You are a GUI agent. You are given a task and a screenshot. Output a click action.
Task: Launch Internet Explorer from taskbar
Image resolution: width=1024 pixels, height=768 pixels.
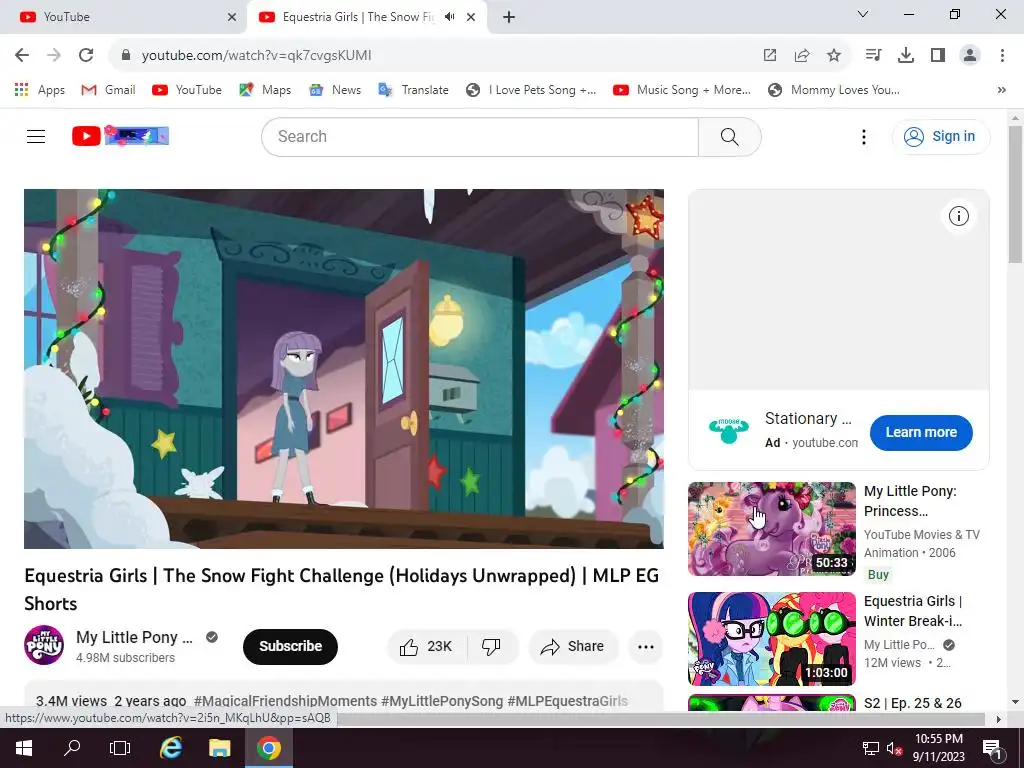click(x=170, y=748)
